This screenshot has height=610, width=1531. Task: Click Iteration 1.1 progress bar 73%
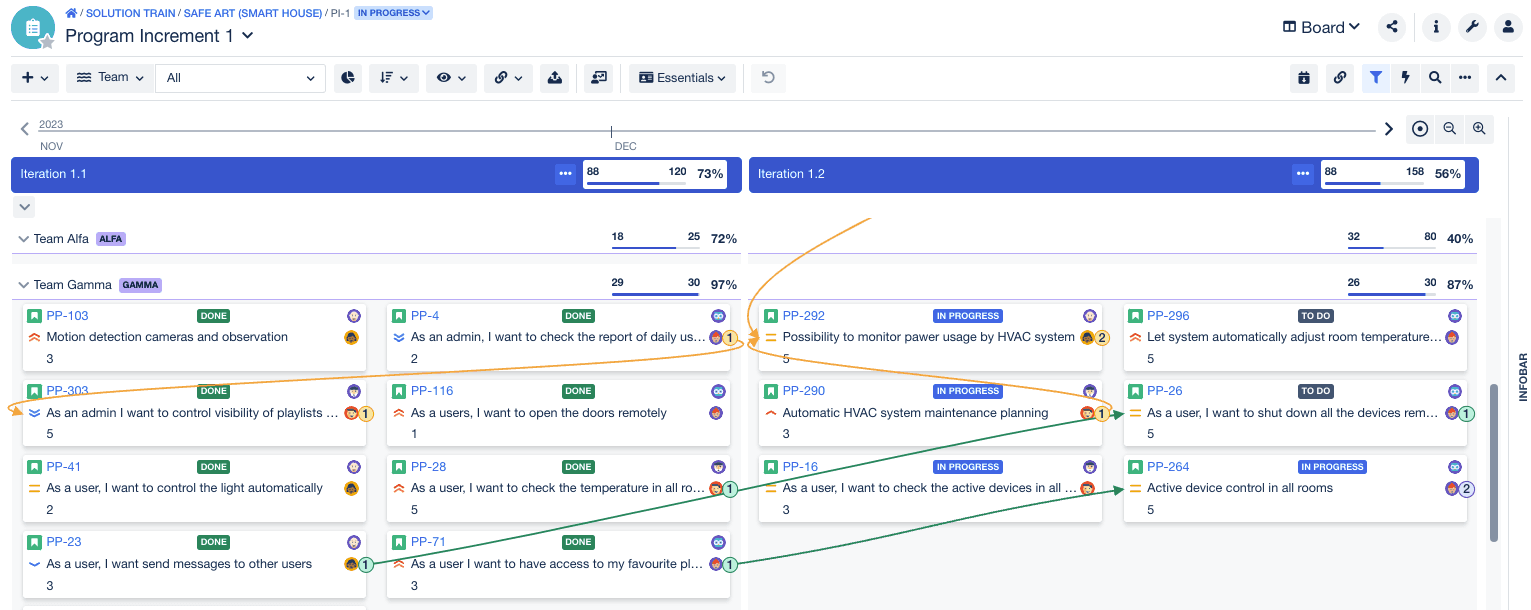655,174
